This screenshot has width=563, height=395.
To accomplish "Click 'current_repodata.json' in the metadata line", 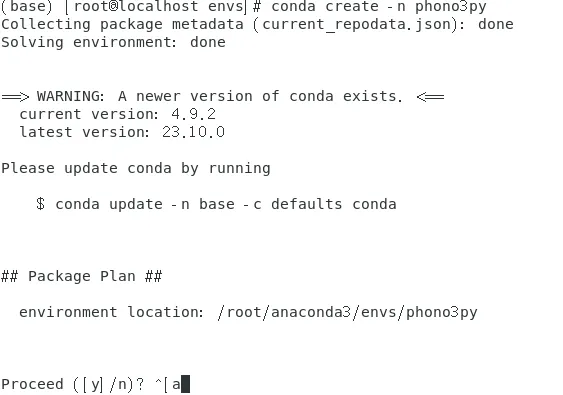I will (356, 25).
